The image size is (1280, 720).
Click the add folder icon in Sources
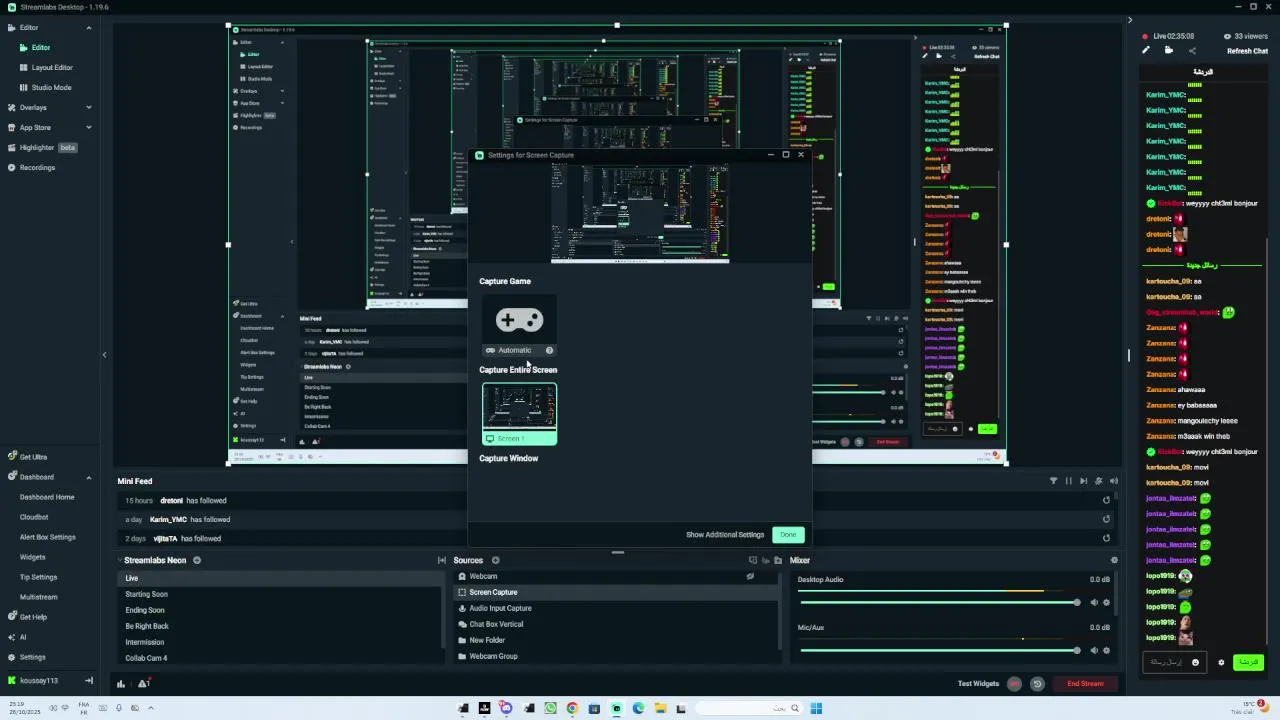point(778,560)
